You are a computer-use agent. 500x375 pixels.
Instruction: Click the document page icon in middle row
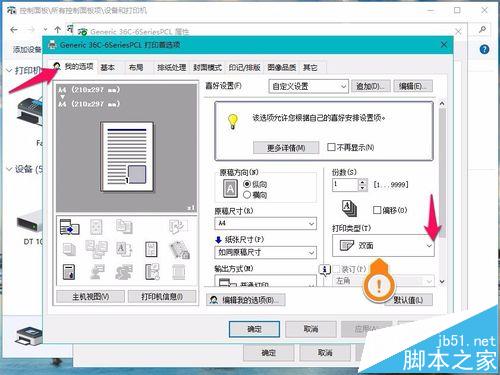[151, 249]
